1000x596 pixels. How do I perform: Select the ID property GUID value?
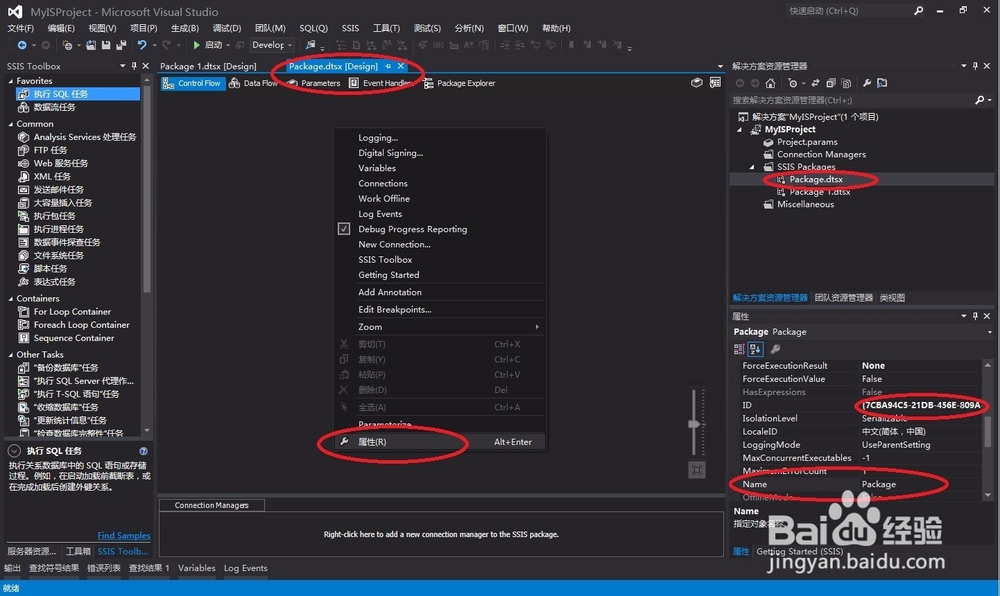(921, 405)
